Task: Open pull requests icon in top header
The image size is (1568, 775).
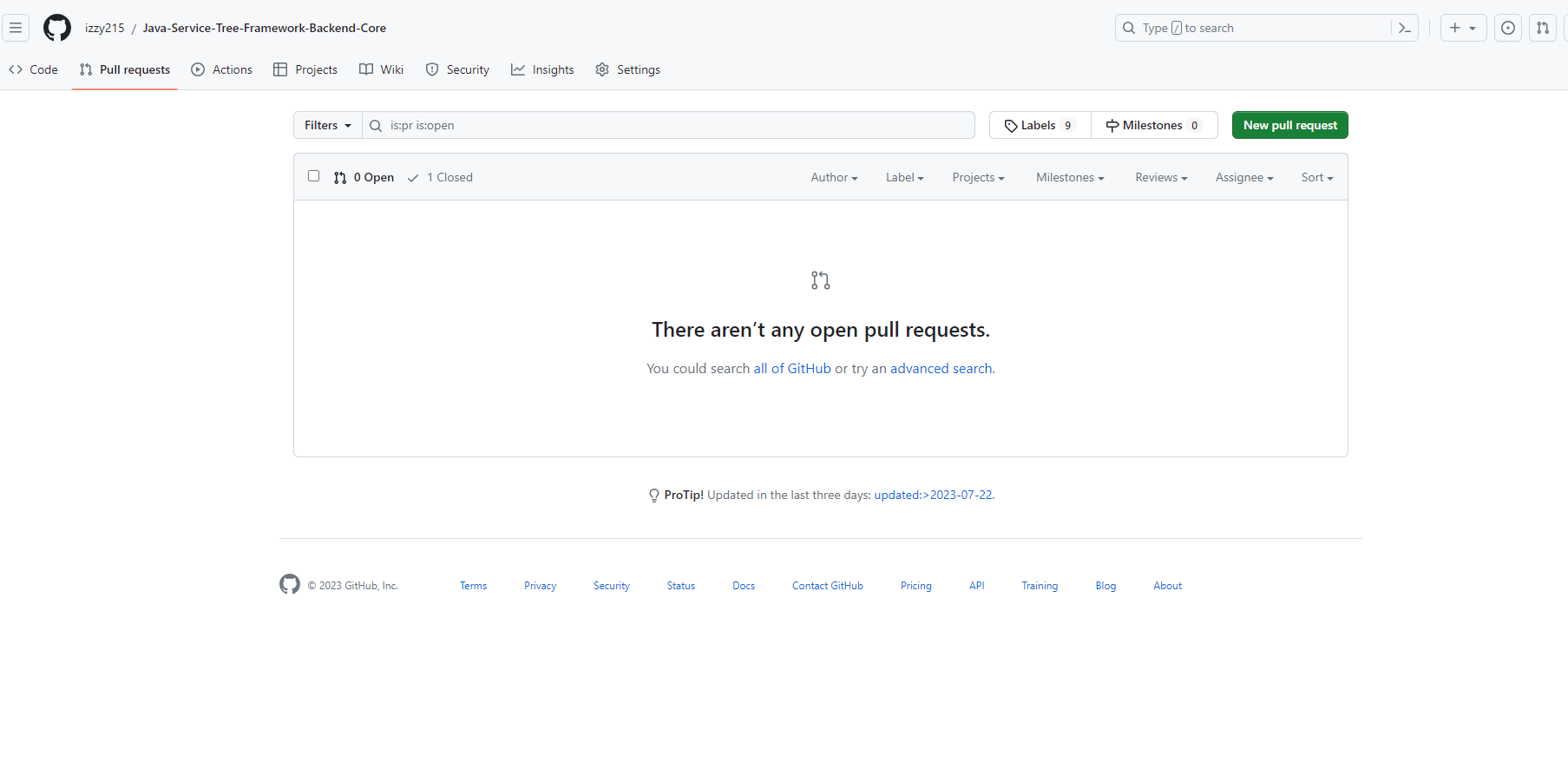Action: point(1543,28)
